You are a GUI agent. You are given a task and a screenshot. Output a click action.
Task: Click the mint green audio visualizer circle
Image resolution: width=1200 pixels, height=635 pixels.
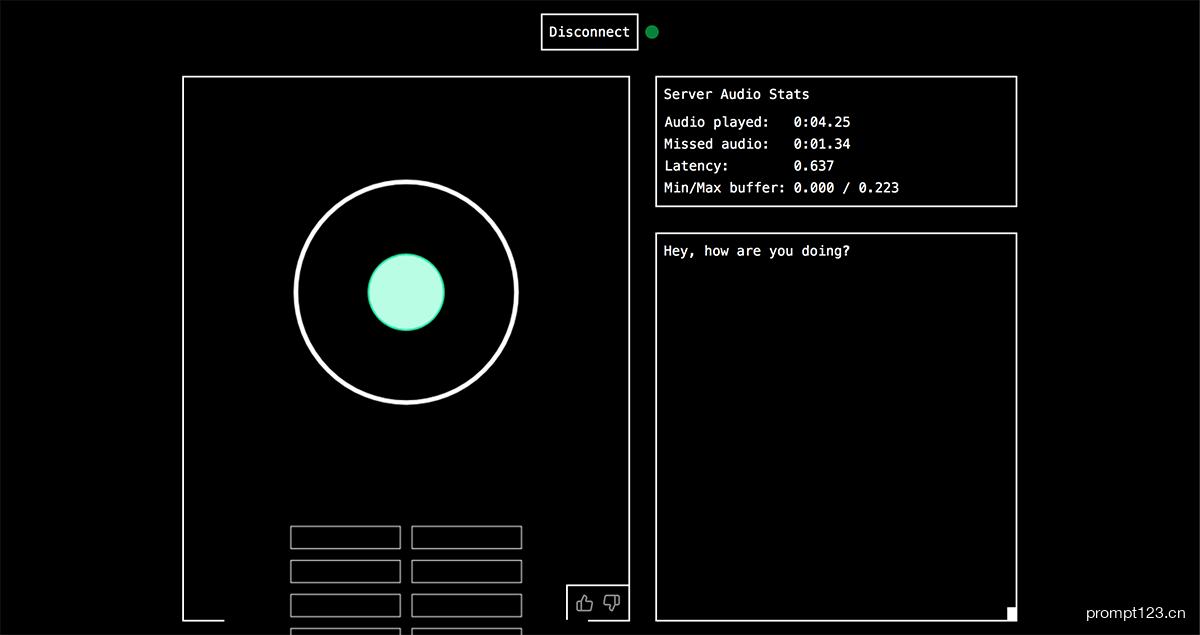(x=406, y=292)
